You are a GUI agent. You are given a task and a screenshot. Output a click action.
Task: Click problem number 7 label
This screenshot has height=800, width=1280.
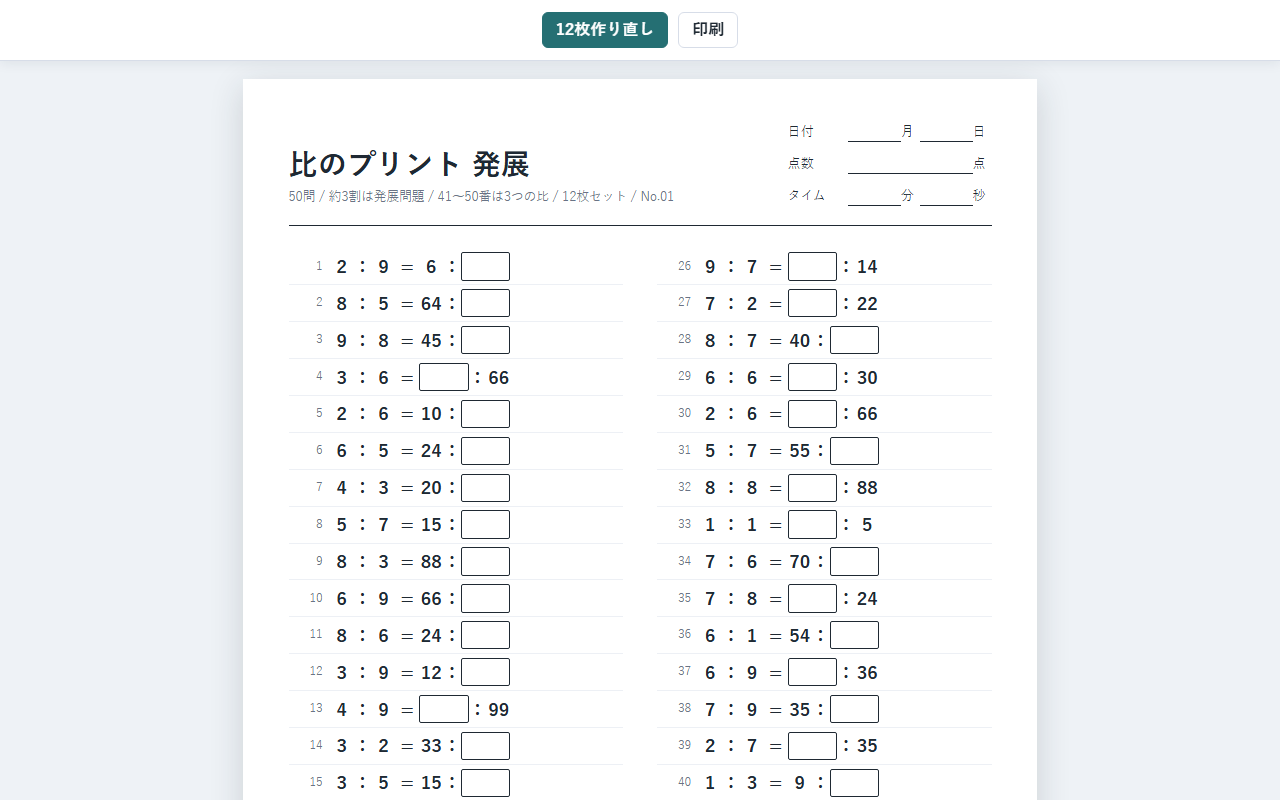click(319, 487)
